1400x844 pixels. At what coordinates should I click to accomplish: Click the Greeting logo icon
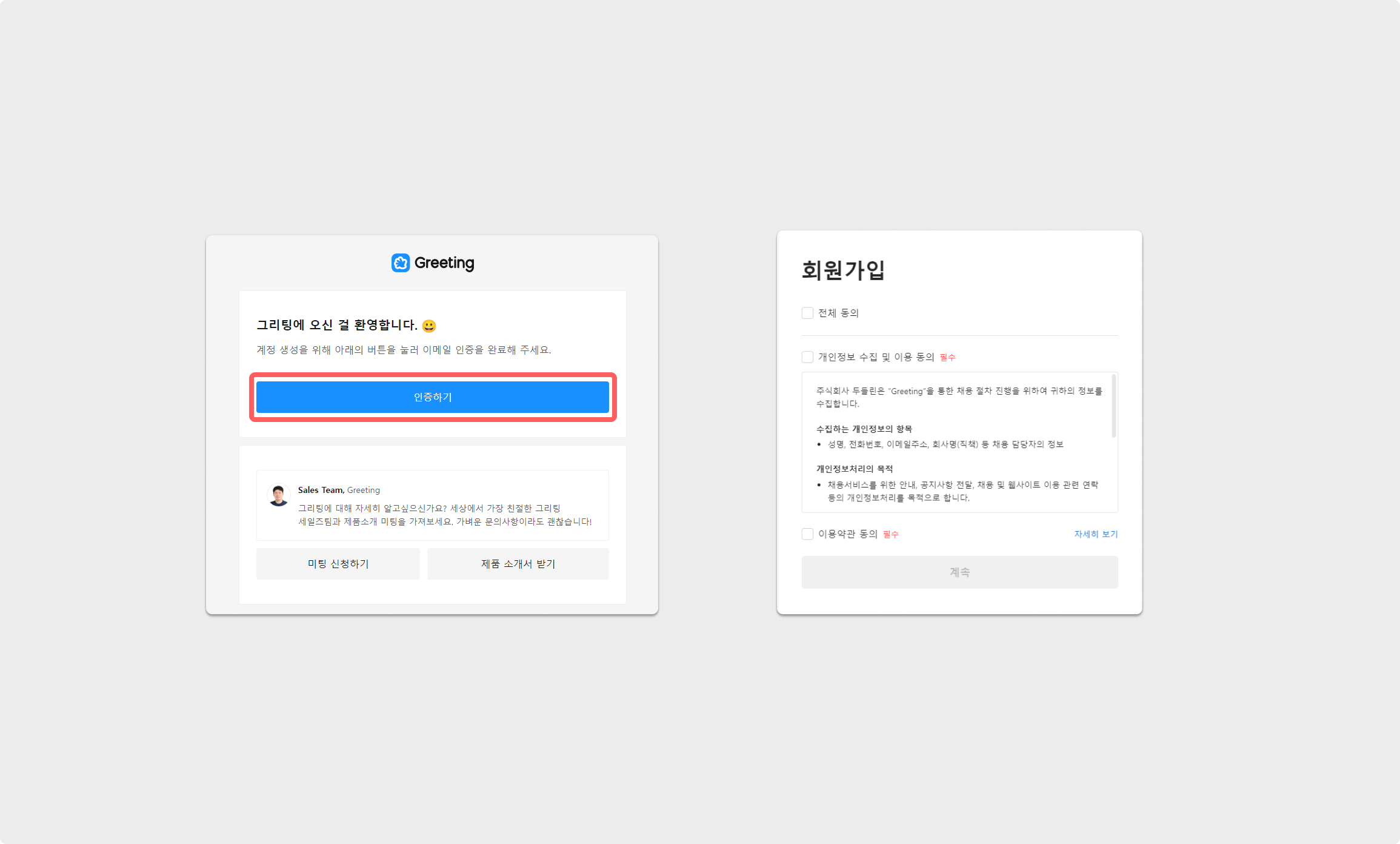pyautogui.click(x=401, y=263)
